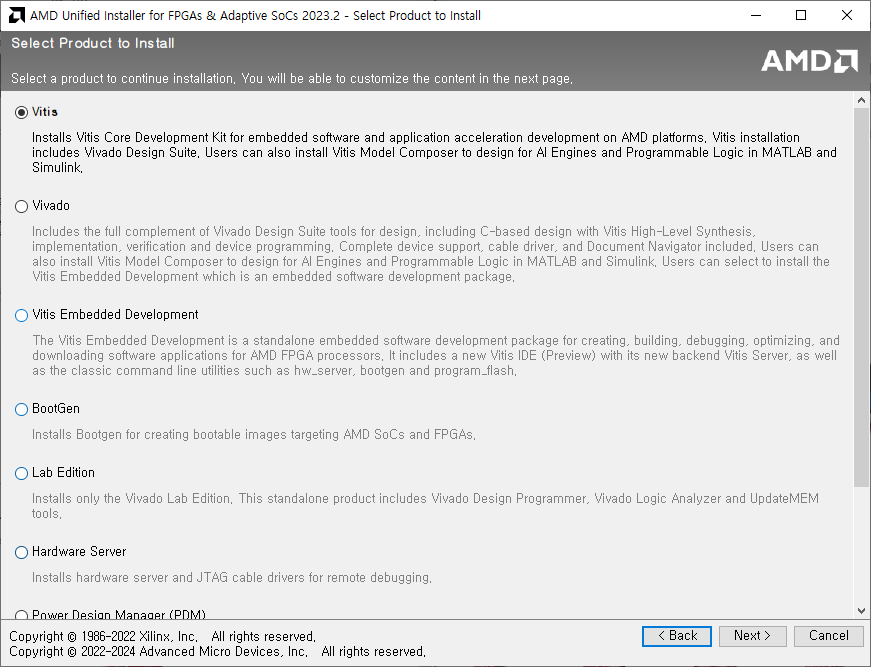Close the installer window
This screenshot has width=871, height=667.
point(847,16)
